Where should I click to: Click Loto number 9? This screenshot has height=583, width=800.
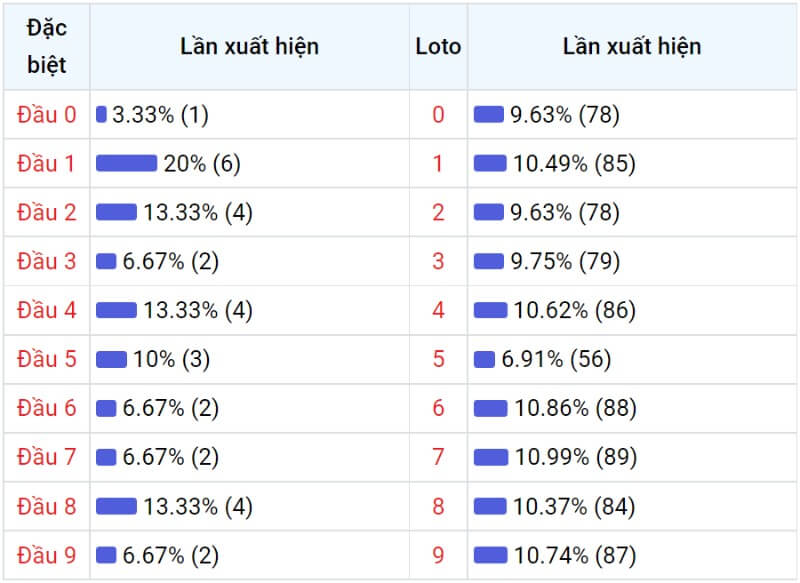[438, 555]
